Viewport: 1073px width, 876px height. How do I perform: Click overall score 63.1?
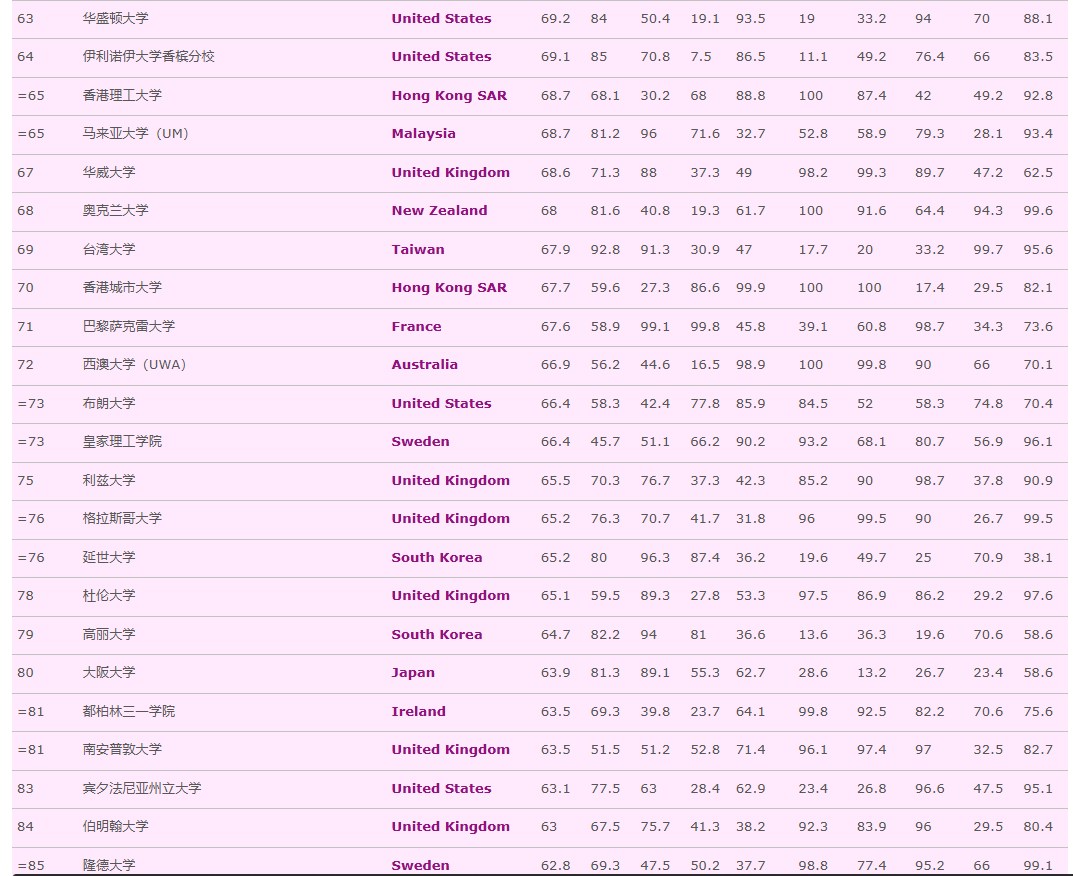click(555, 788)
